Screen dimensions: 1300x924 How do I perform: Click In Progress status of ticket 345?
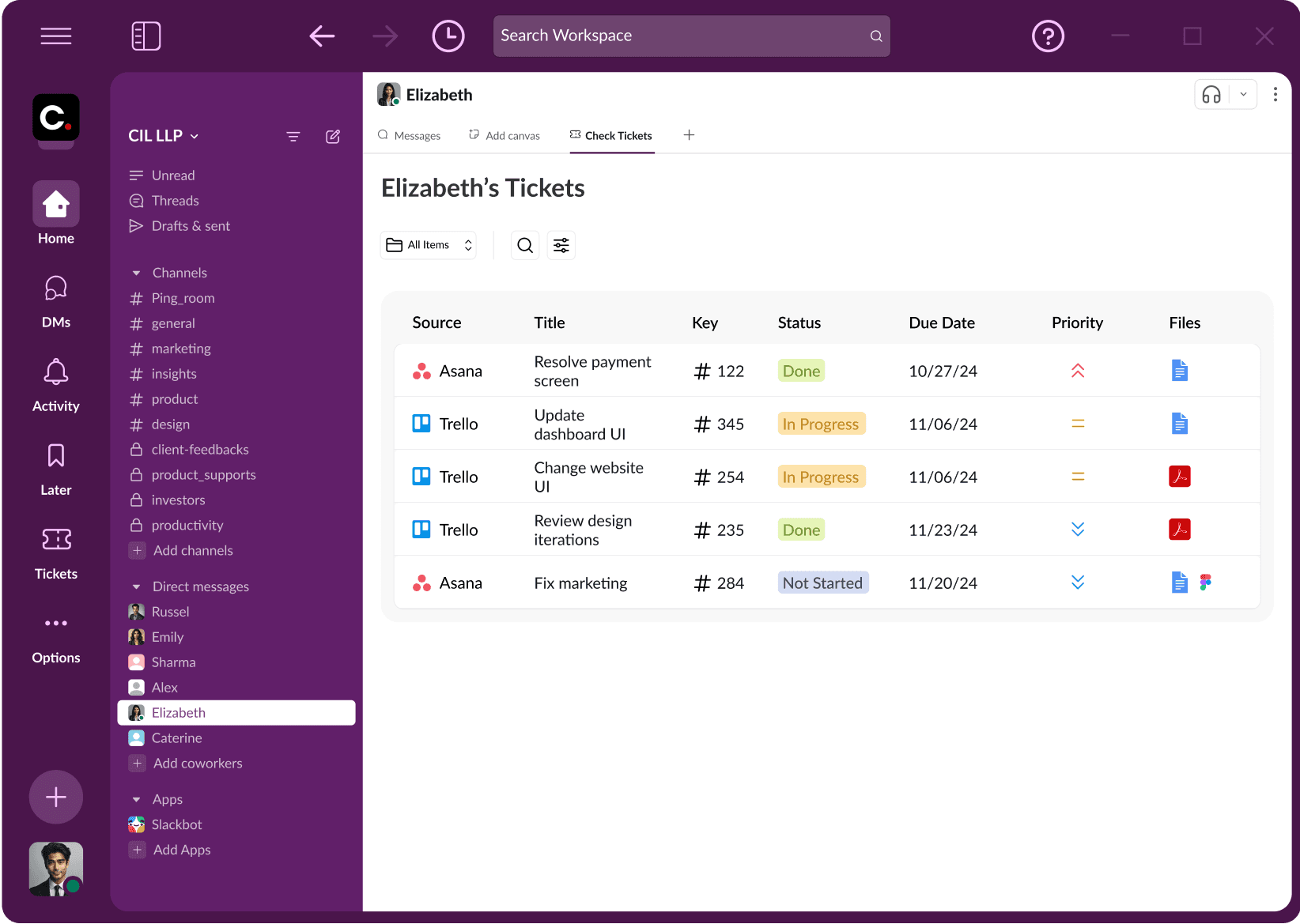point(822,424)
